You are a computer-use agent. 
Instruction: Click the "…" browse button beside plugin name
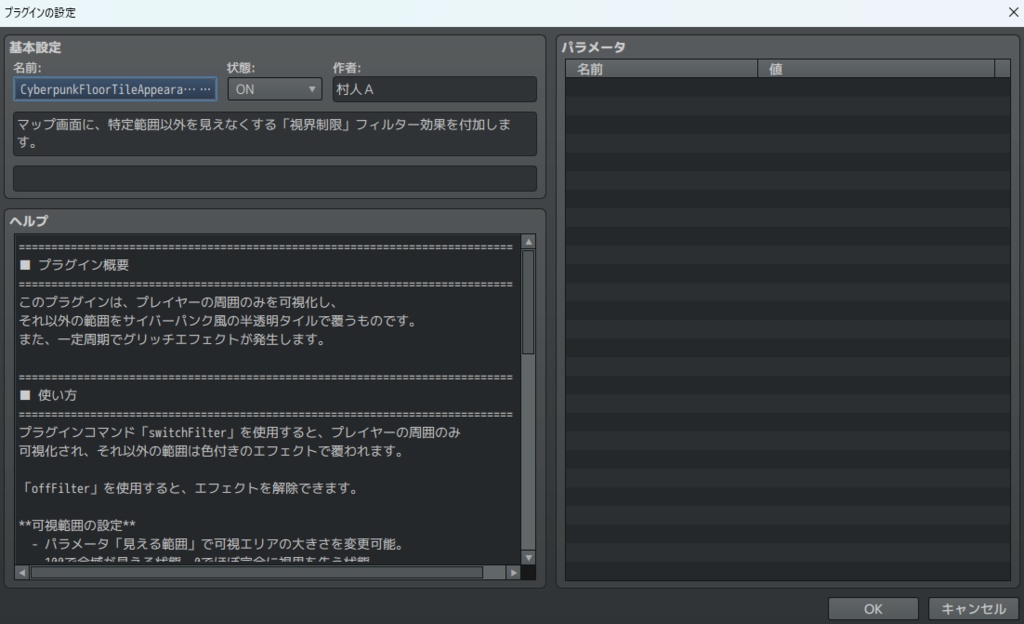point(207,89)
